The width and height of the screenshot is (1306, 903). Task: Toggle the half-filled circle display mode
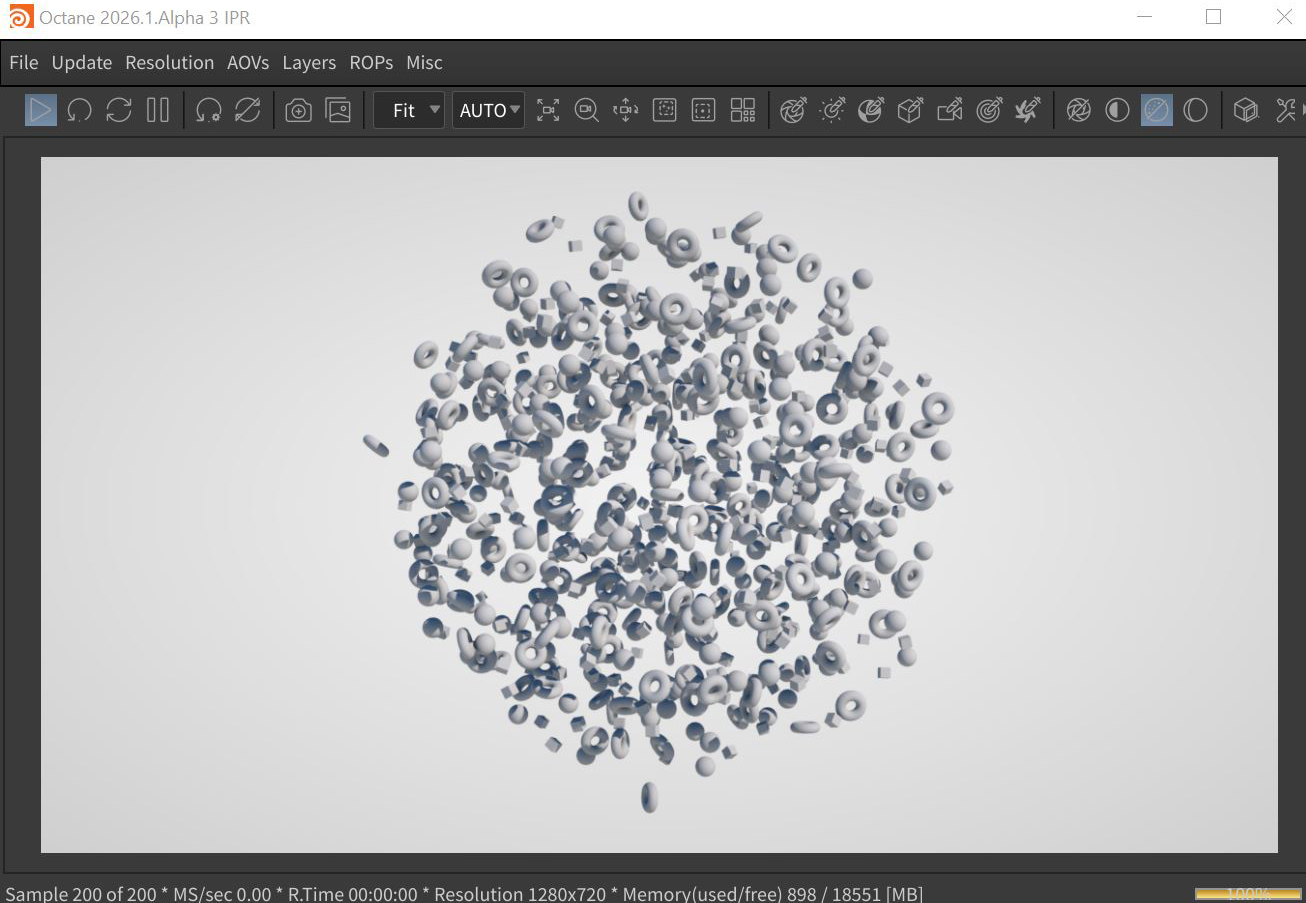1117,110
